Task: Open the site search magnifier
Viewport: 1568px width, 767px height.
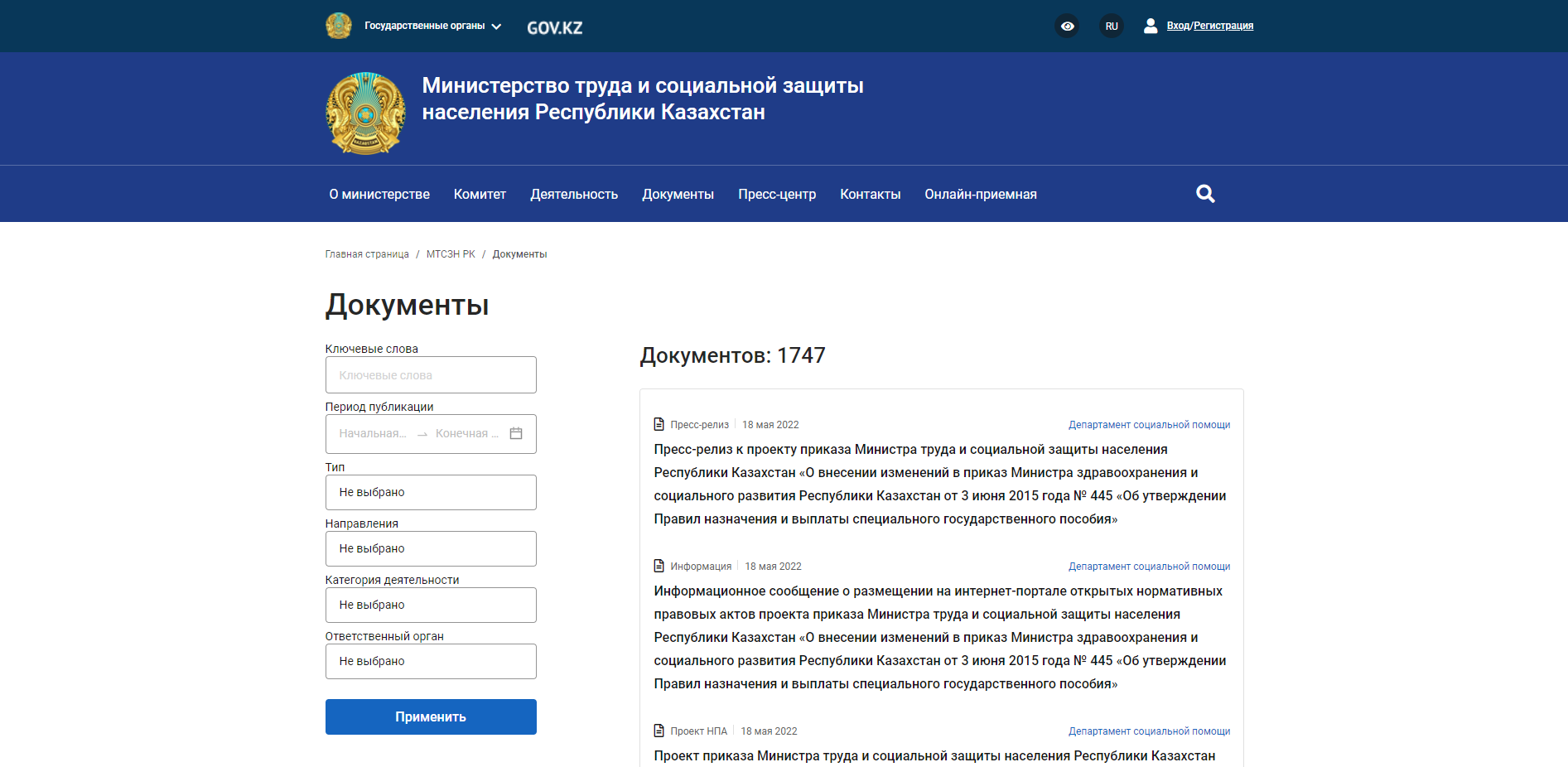Action: click(x=1205, y=194)
